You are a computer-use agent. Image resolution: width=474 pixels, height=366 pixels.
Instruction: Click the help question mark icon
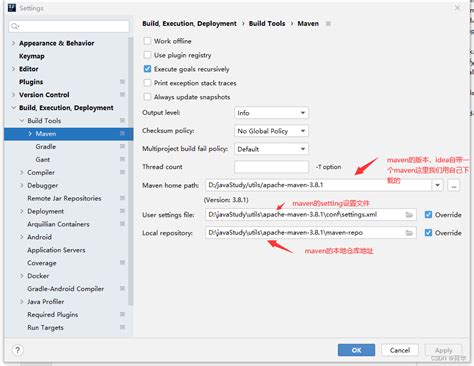(x=18, y=350)
